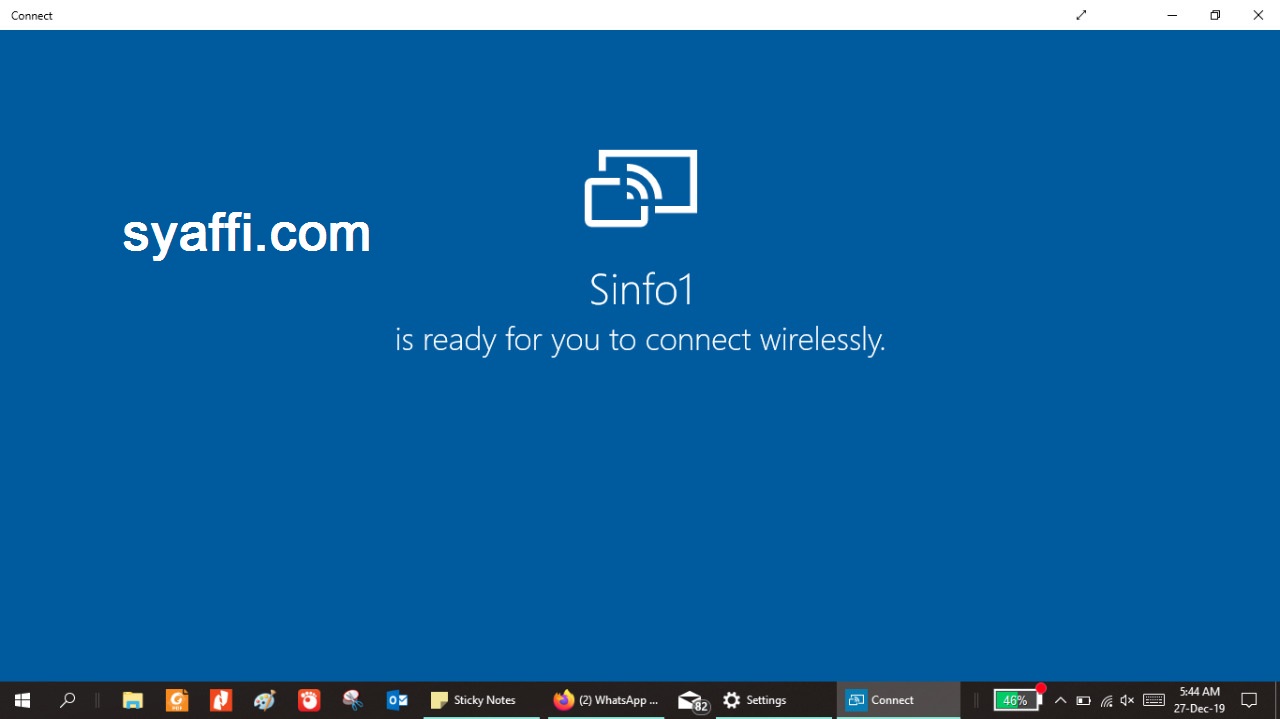
Task: Restore down the Connect window
Action: click(x=1215, y=15)
